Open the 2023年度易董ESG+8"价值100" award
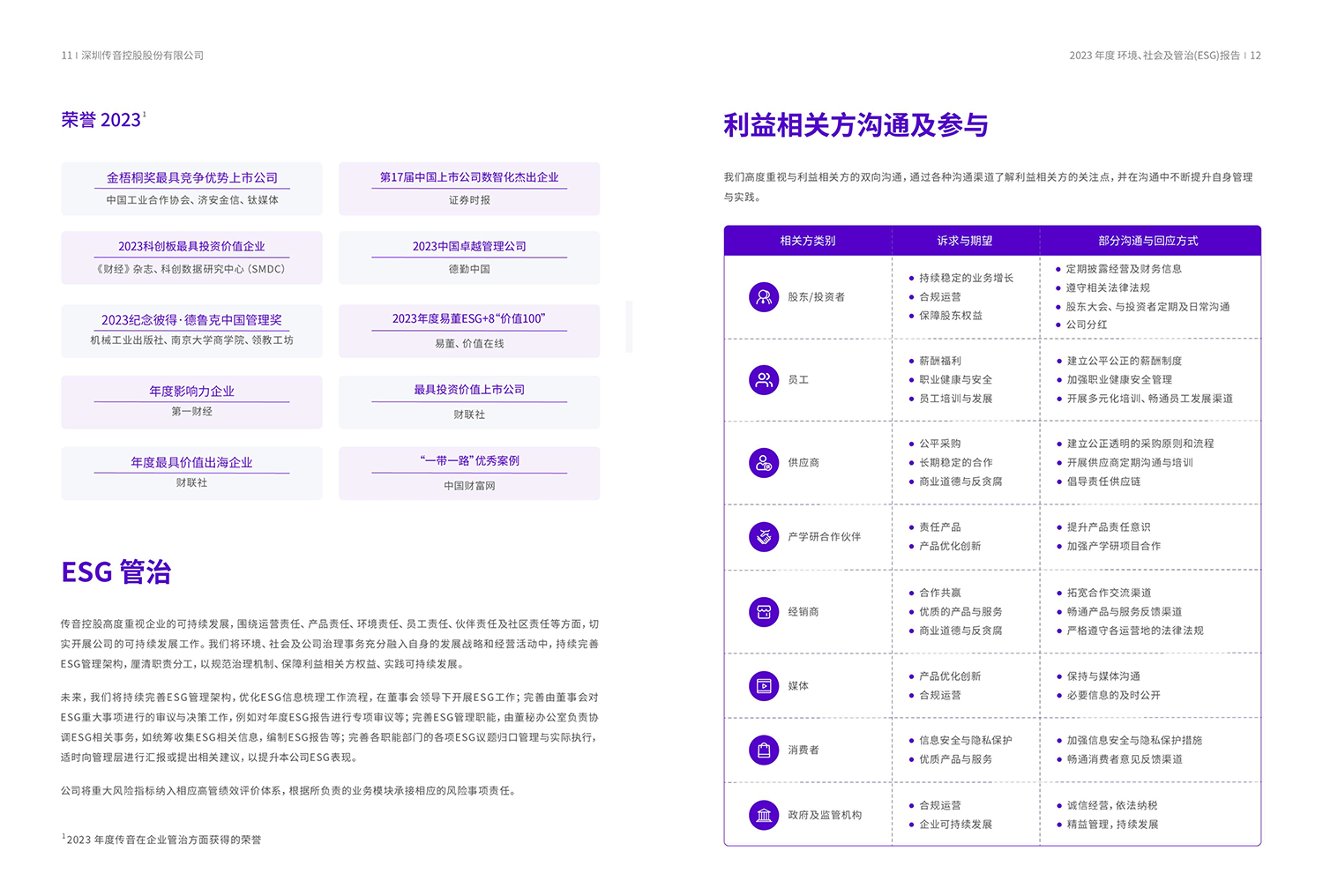Image resolution: width=1323 pixels, height=896 pixels. [x=469, y=319]
